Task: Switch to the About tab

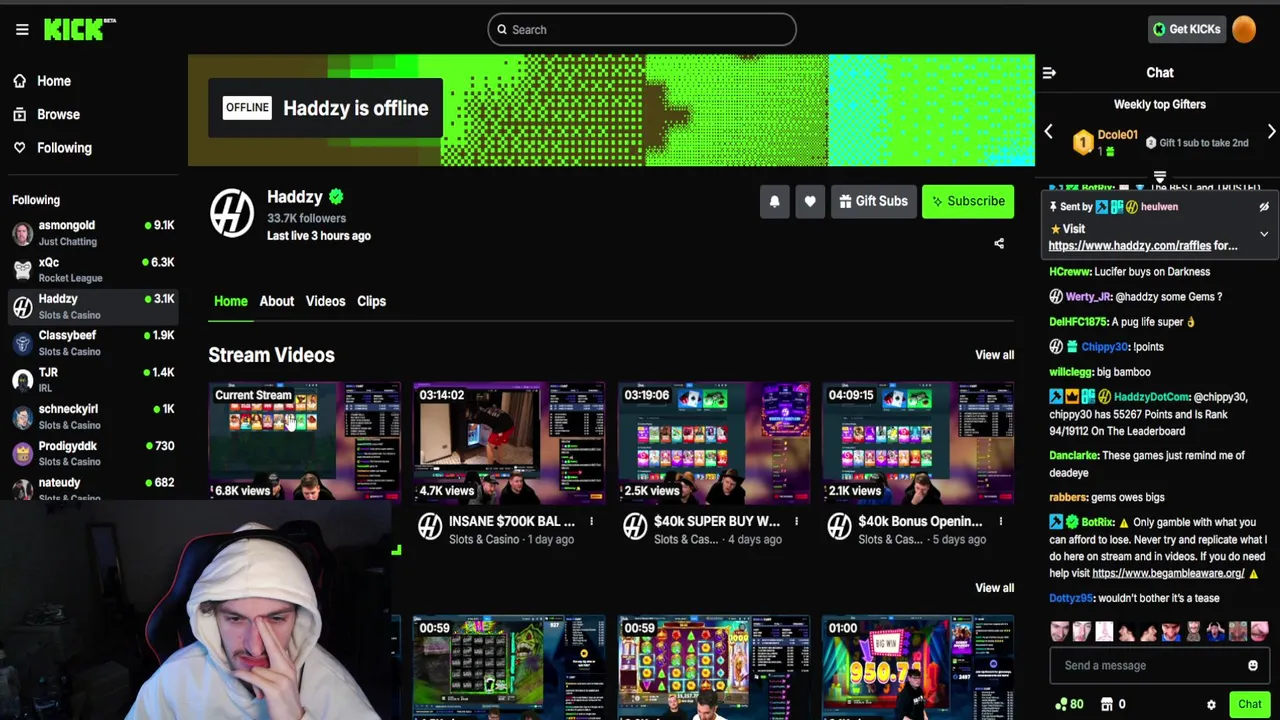Action: [x=277, y=301]
